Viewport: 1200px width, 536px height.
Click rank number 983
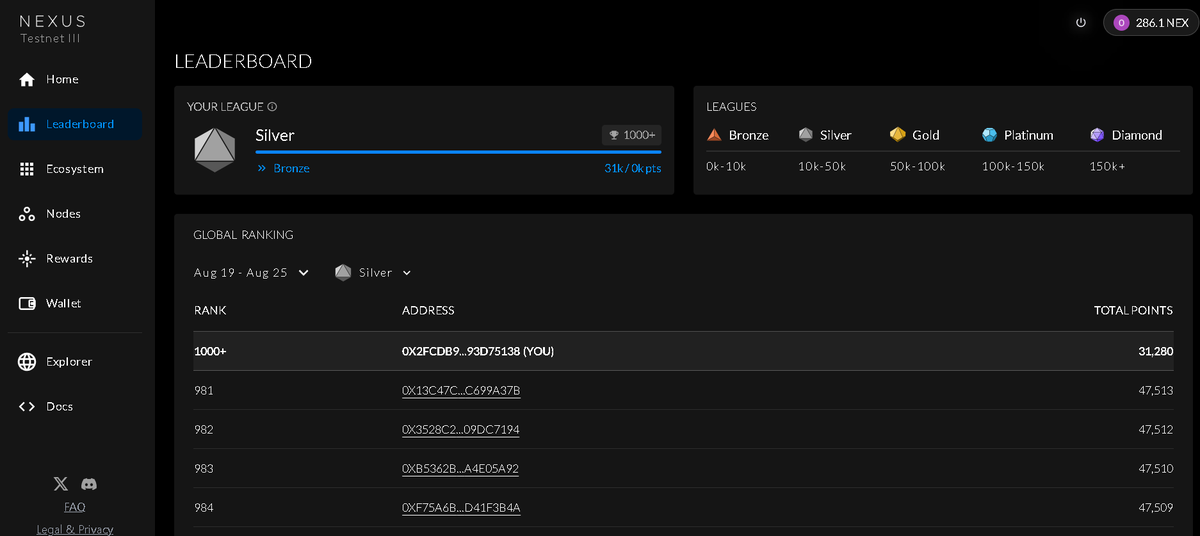203,468
